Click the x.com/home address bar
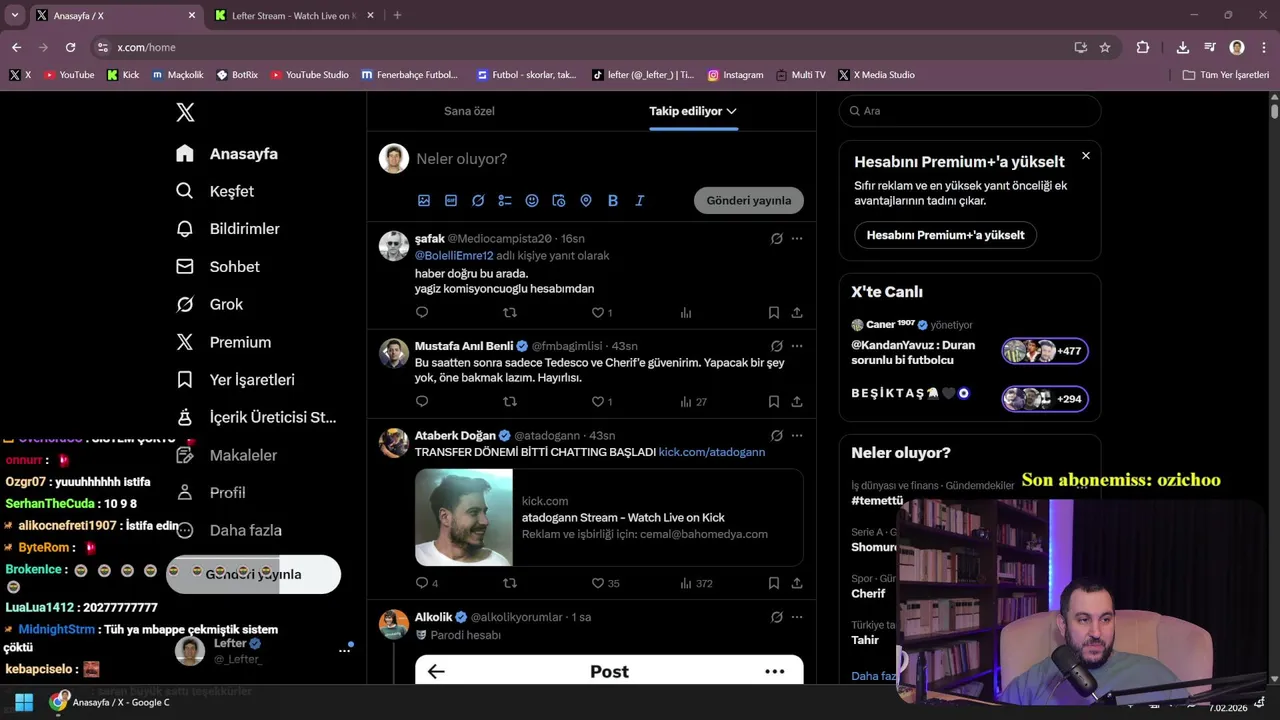The width and height of the screenshot is (1280, 720). click(580, 47)
